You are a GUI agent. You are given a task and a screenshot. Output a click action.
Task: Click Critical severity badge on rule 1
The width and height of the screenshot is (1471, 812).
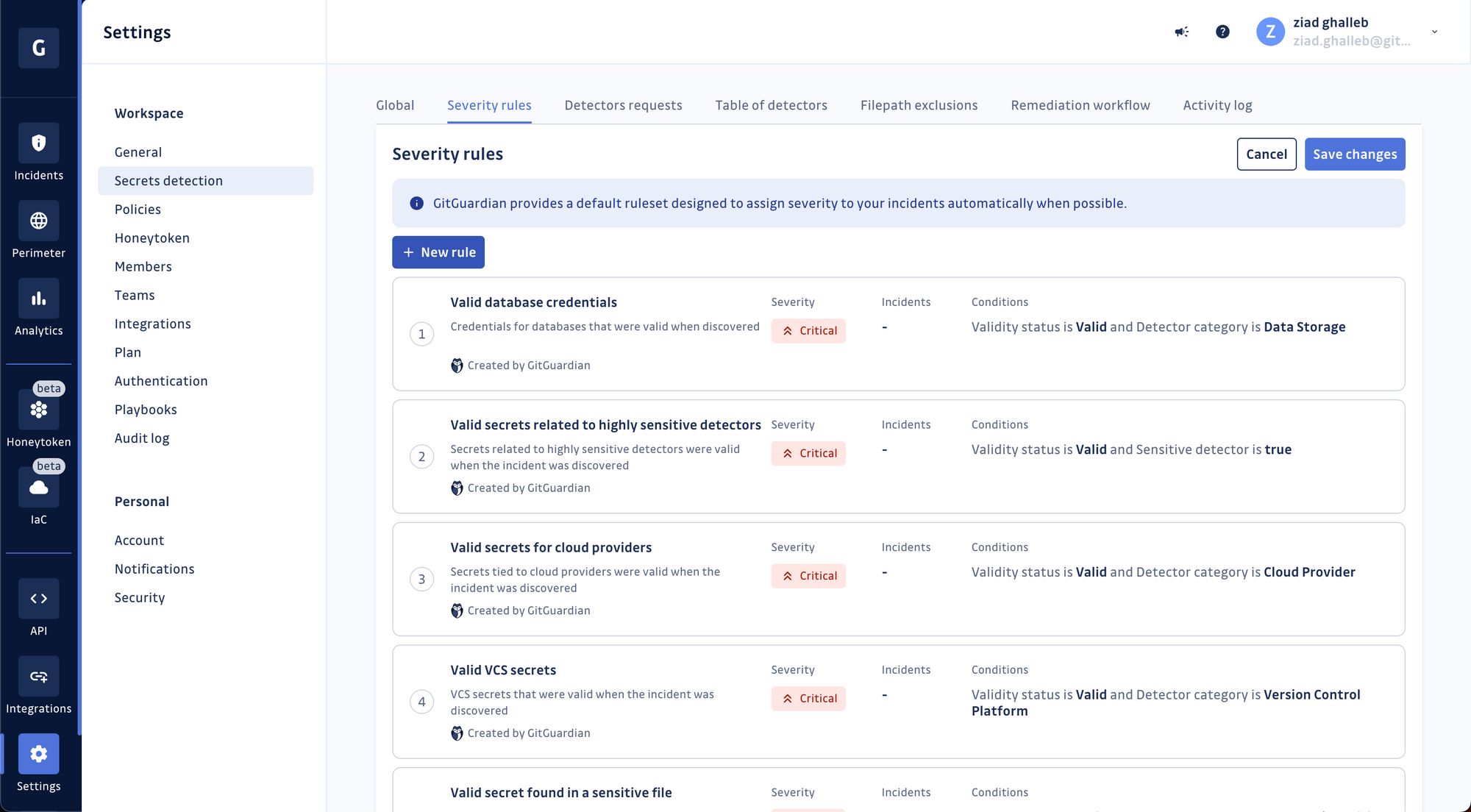808,331
